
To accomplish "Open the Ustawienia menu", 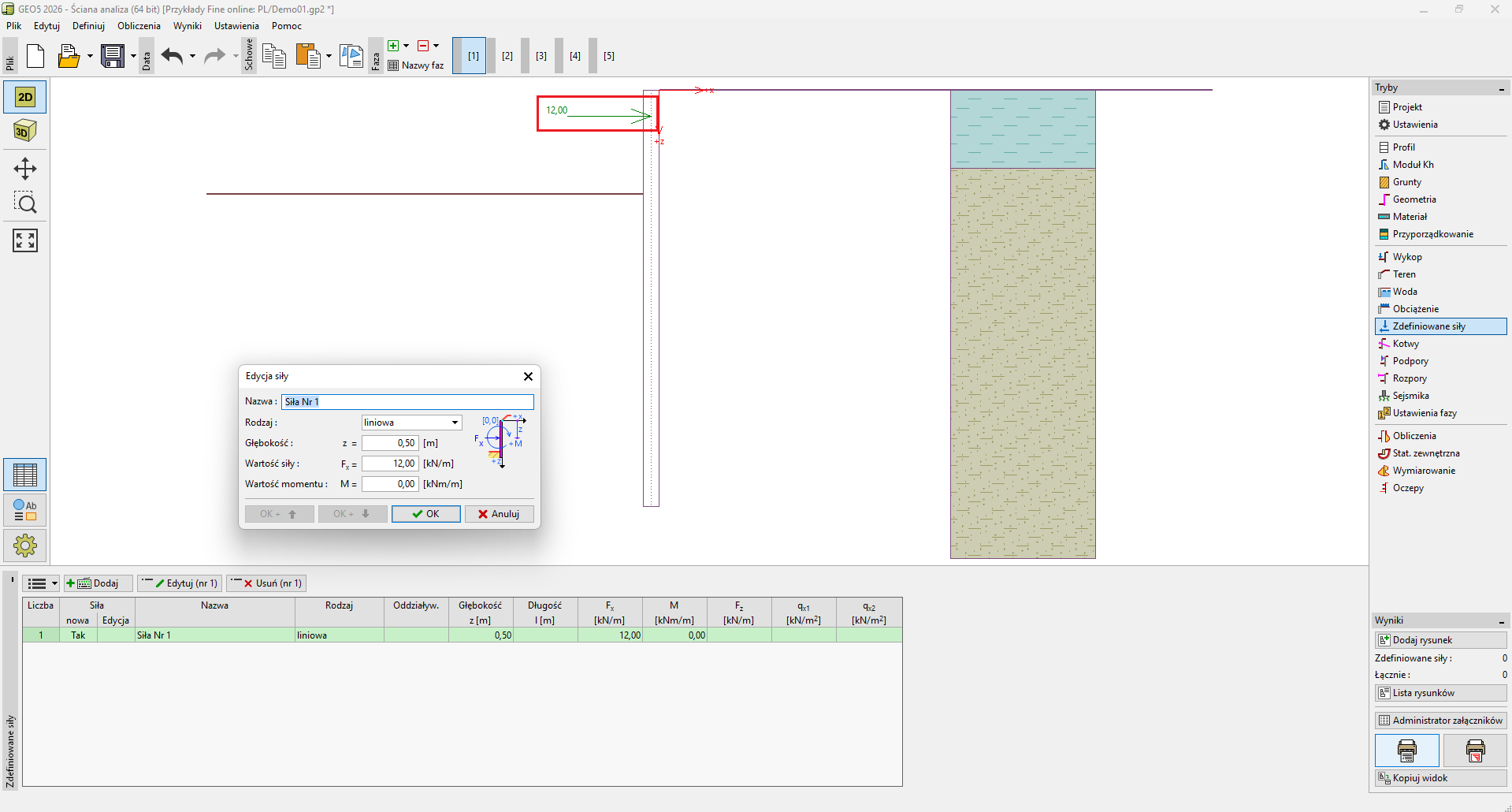I will coord(236,26).
